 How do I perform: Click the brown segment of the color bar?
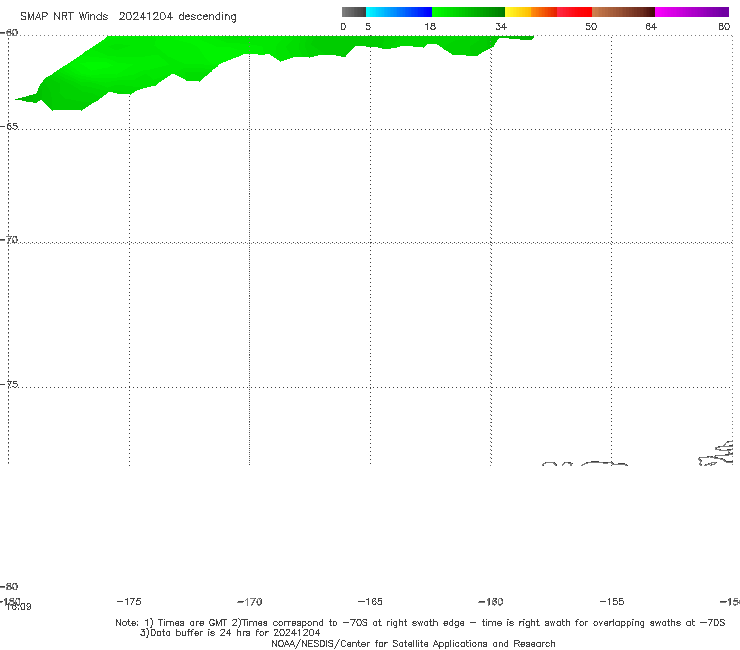point(623,12)
